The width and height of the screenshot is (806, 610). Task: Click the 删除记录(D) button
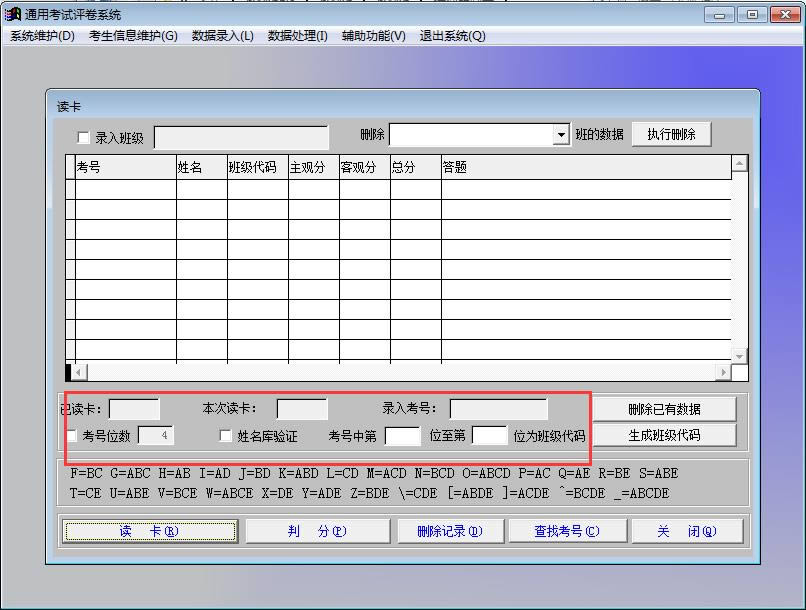450,531
